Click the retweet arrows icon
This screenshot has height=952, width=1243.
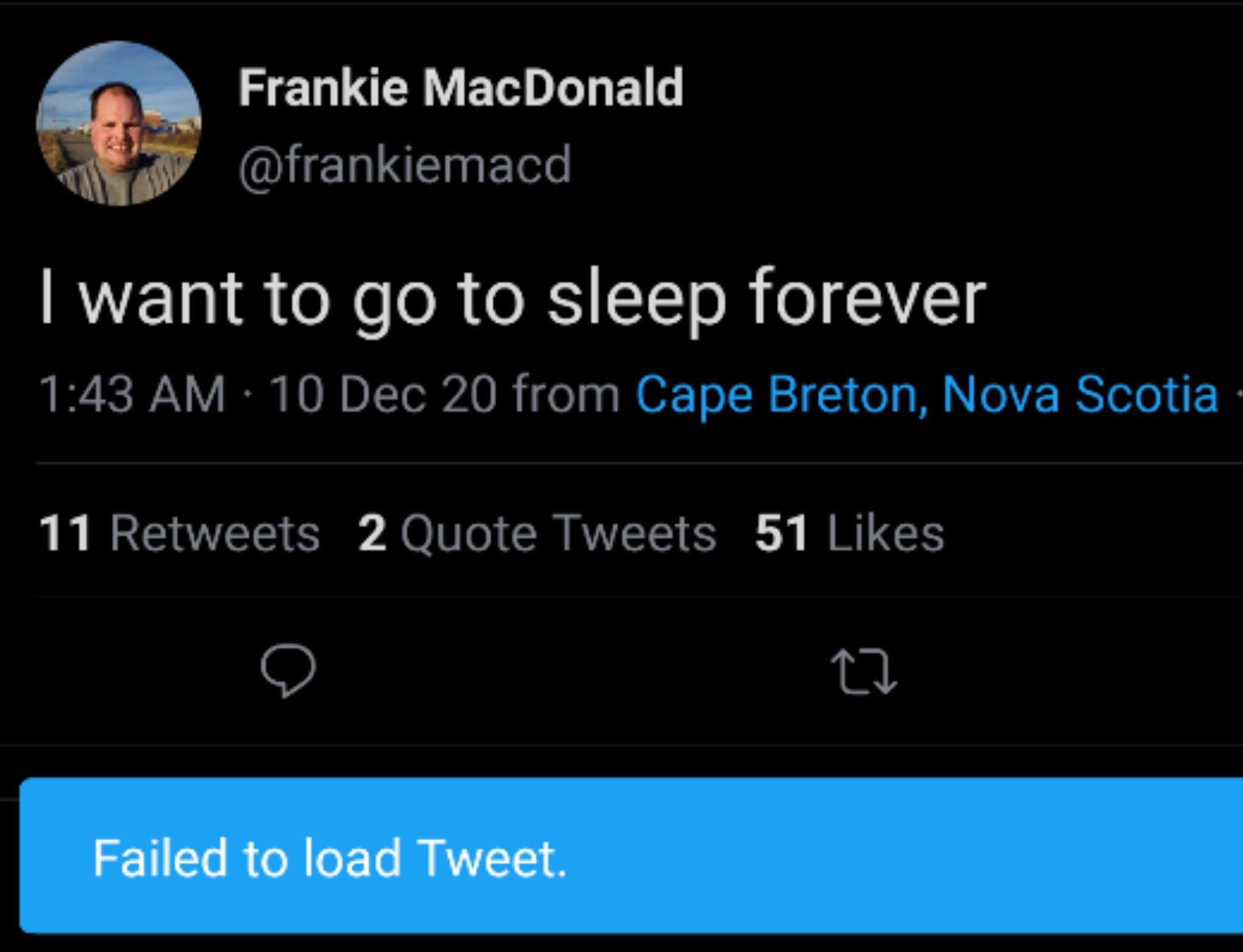pos(863,670)
